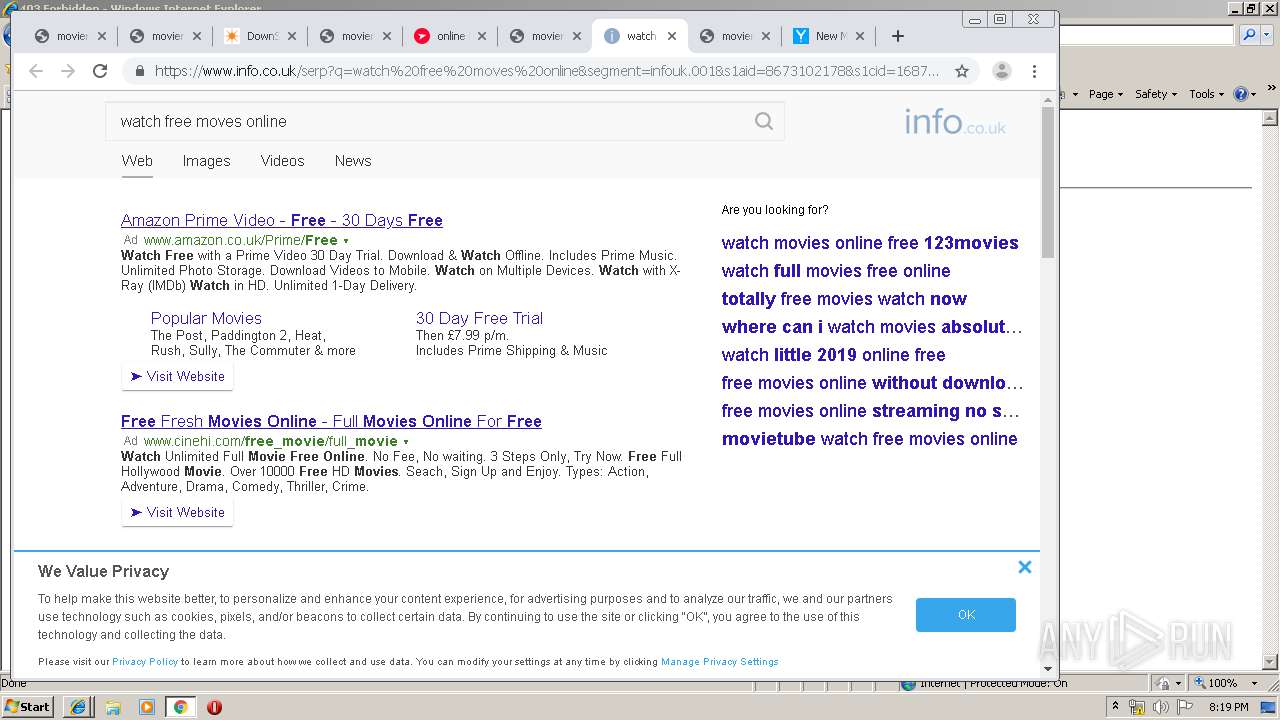Click the magnifier icon in search box
Screen dimensions: 1280x720
[x=764, y=121]
